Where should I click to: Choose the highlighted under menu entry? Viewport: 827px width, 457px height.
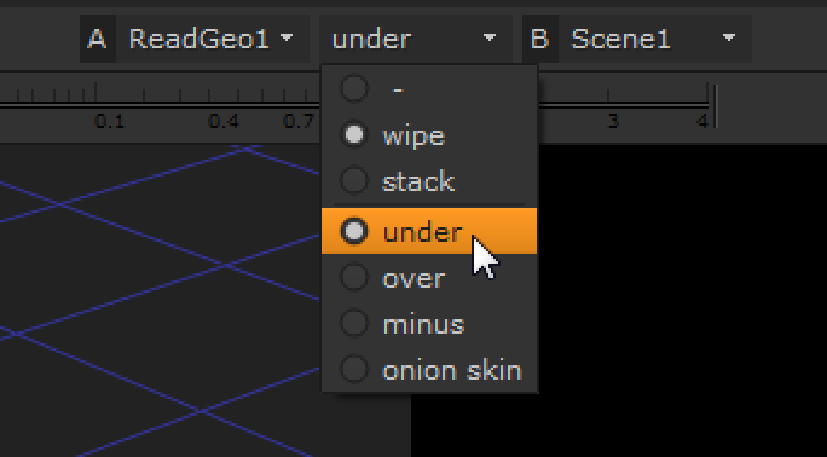pyautogui.click(x=422, y=232)
